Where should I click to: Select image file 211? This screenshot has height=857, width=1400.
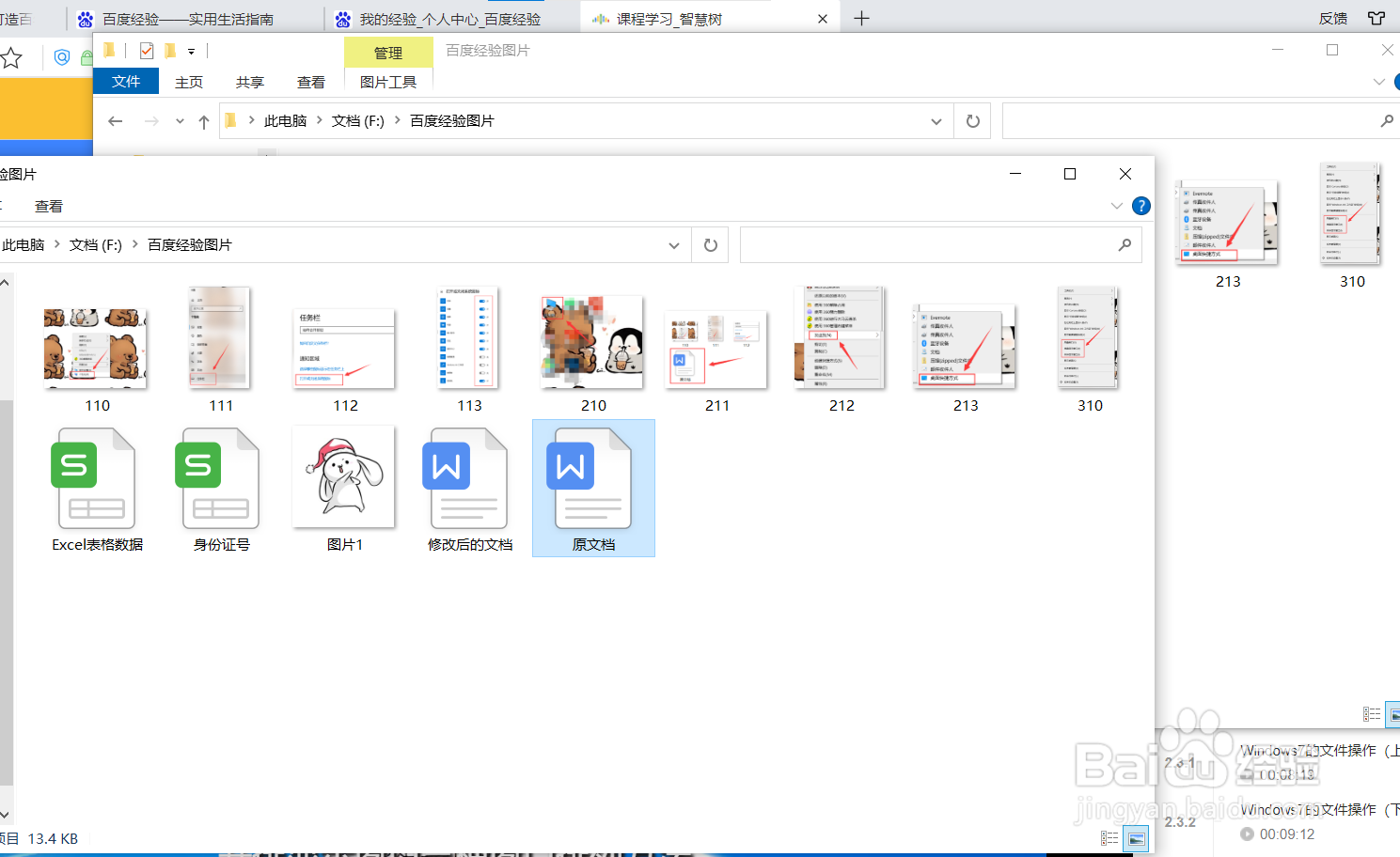click(716, 350)
